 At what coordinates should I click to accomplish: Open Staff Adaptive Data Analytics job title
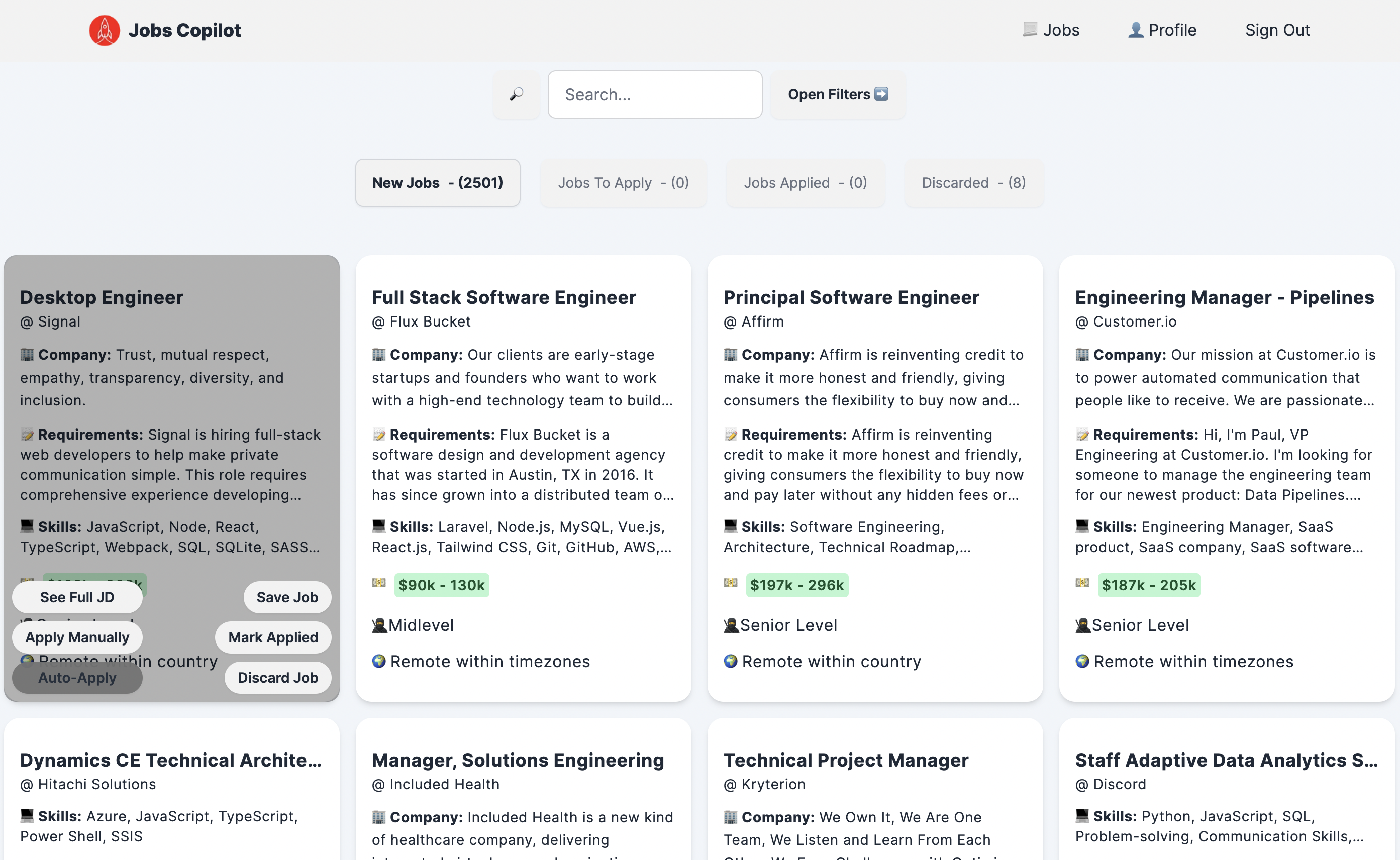(x=1227, y=760)
